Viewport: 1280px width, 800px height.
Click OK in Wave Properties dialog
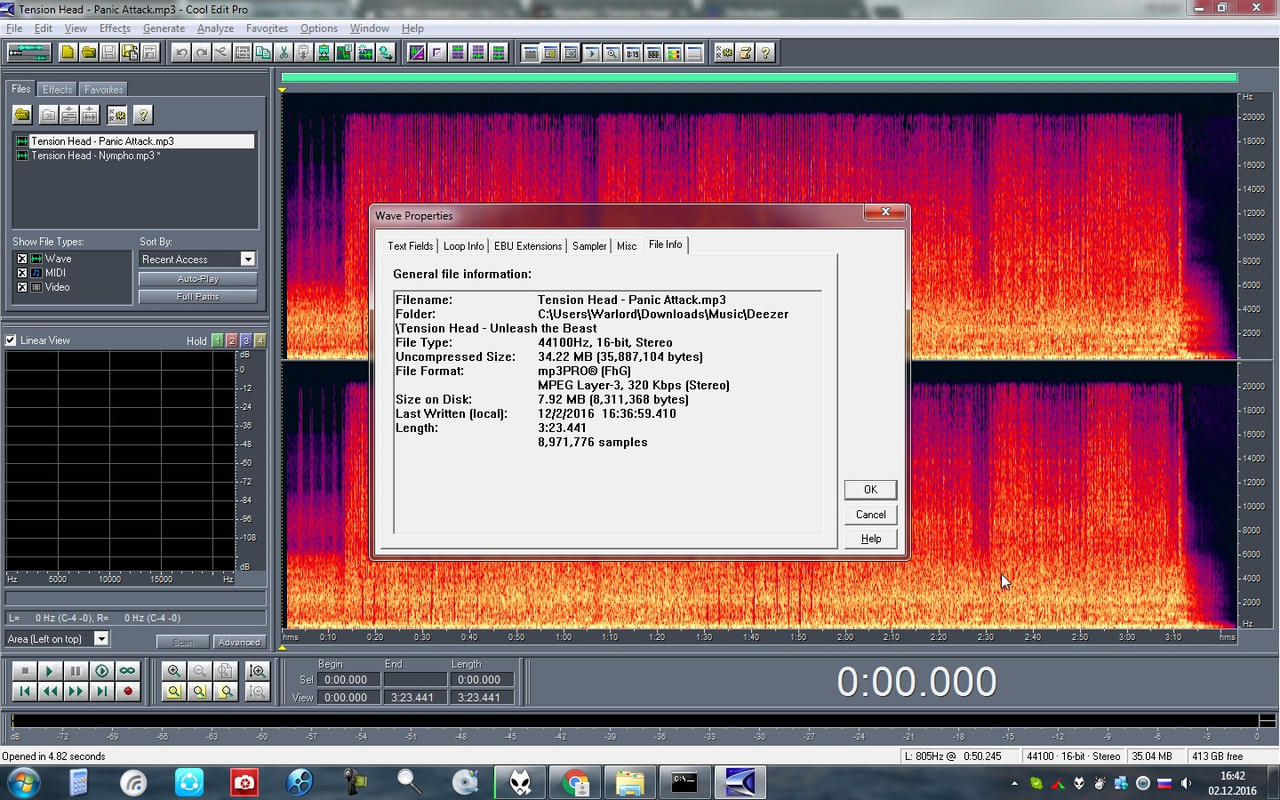tap(870, 489)
